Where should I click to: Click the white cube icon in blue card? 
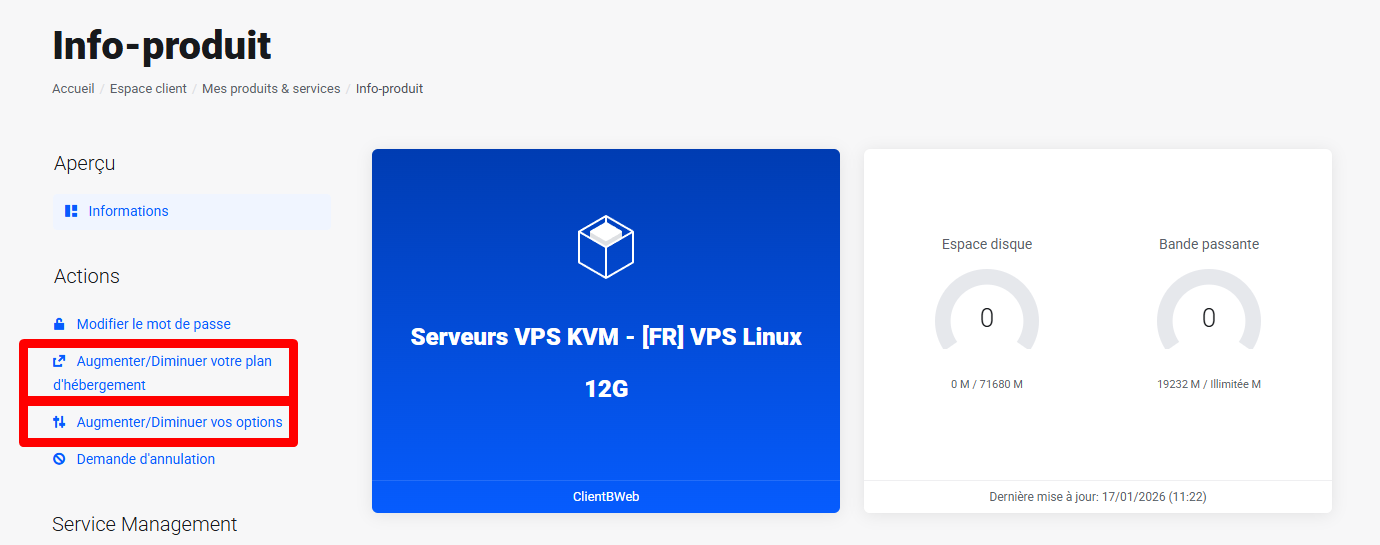[606, 246]
